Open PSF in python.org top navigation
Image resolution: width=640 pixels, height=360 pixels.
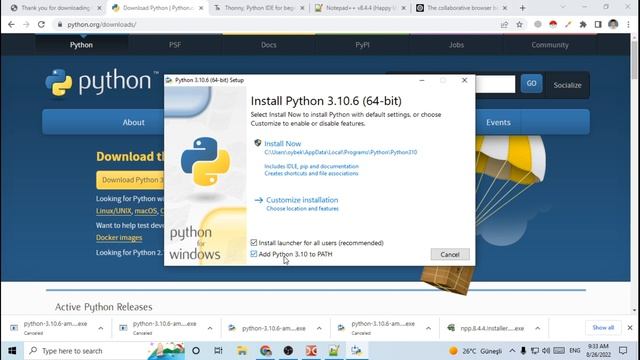pyautogui.click(x=175, y=45)
